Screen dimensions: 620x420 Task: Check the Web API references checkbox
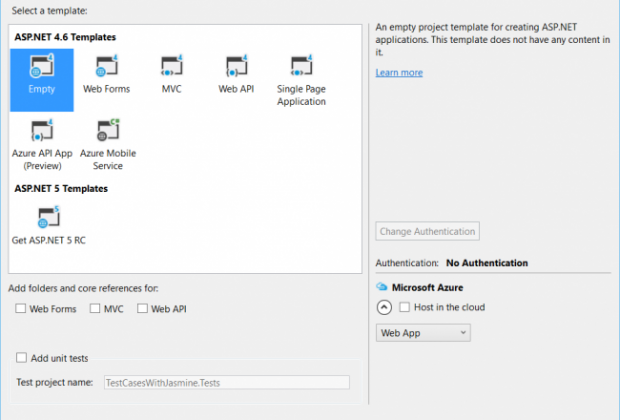(143, 309)
